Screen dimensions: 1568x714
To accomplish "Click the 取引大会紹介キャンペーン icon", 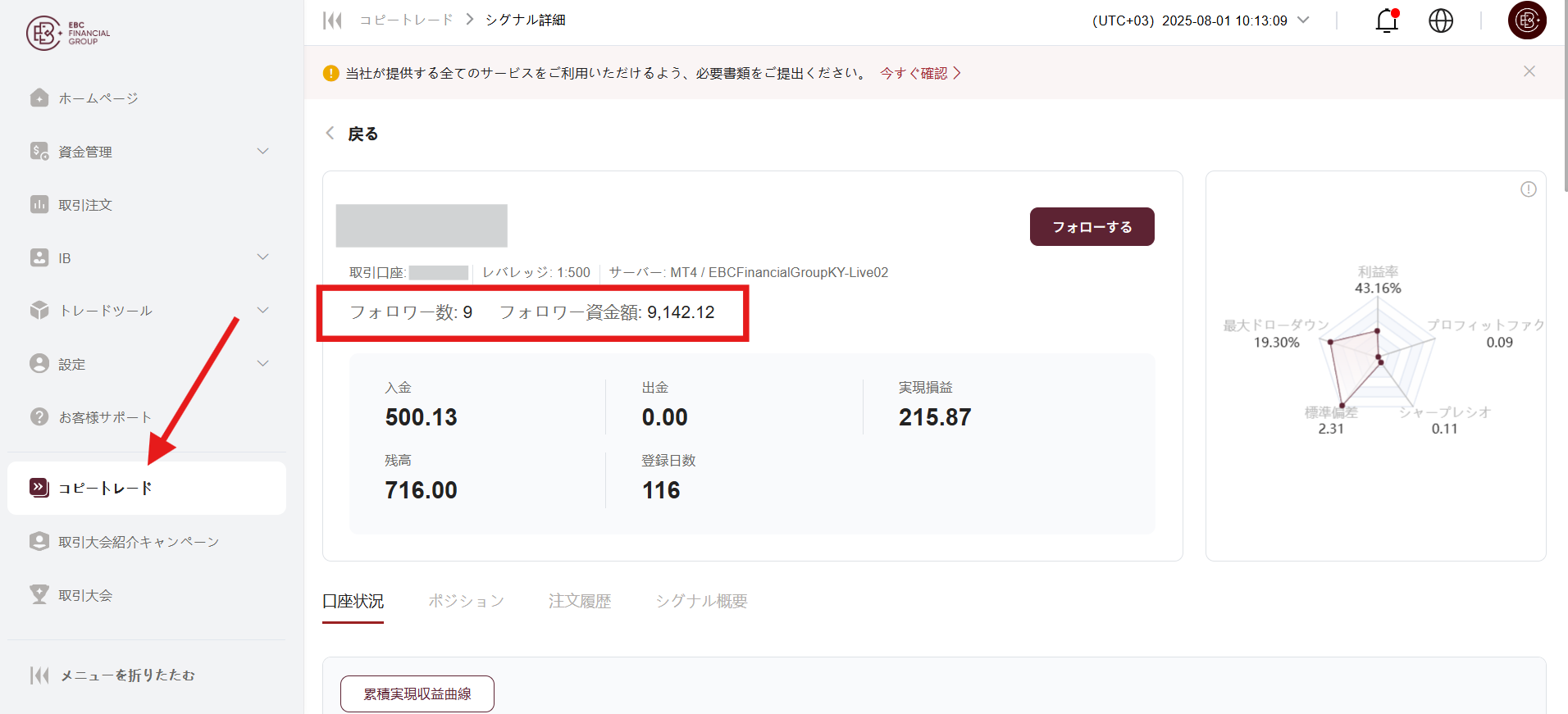I will 39,541.
